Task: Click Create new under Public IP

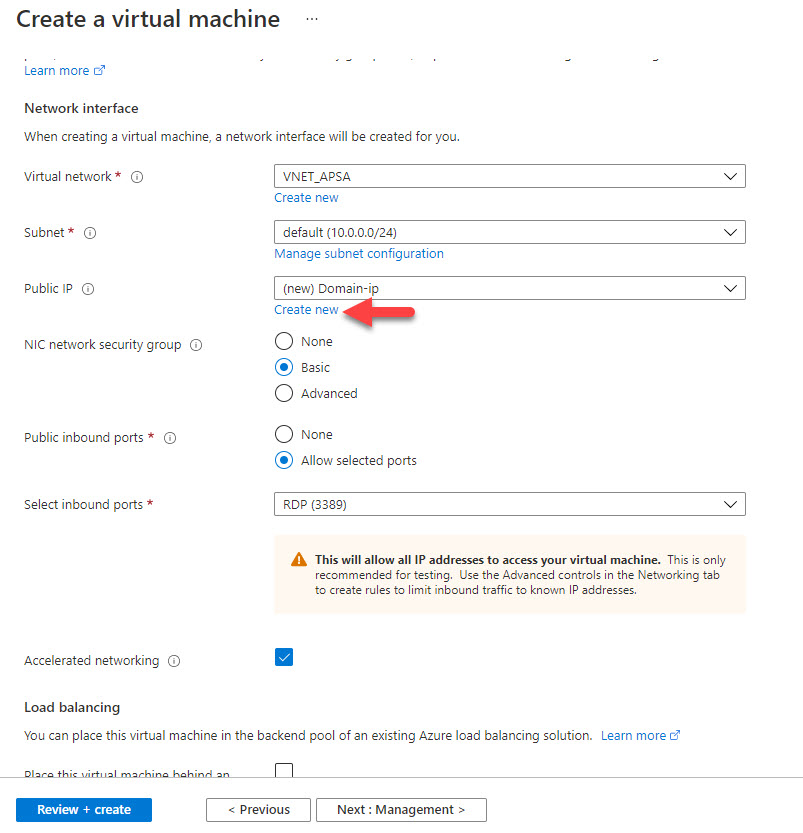Action: point(306,309)
